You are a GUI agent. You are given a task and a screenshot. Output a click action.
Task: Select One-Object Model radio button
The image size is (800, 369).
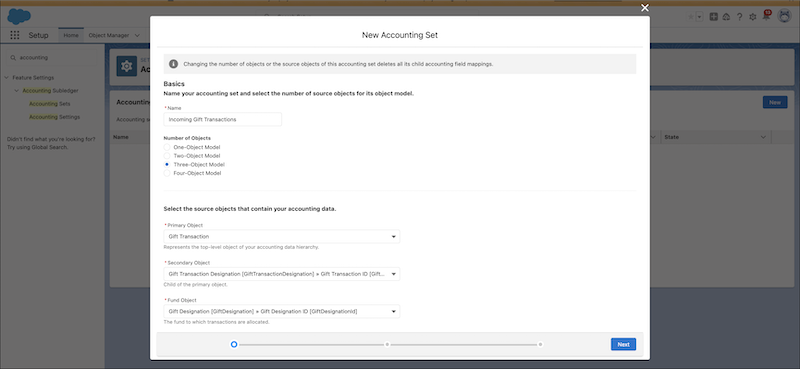(167, 147)
